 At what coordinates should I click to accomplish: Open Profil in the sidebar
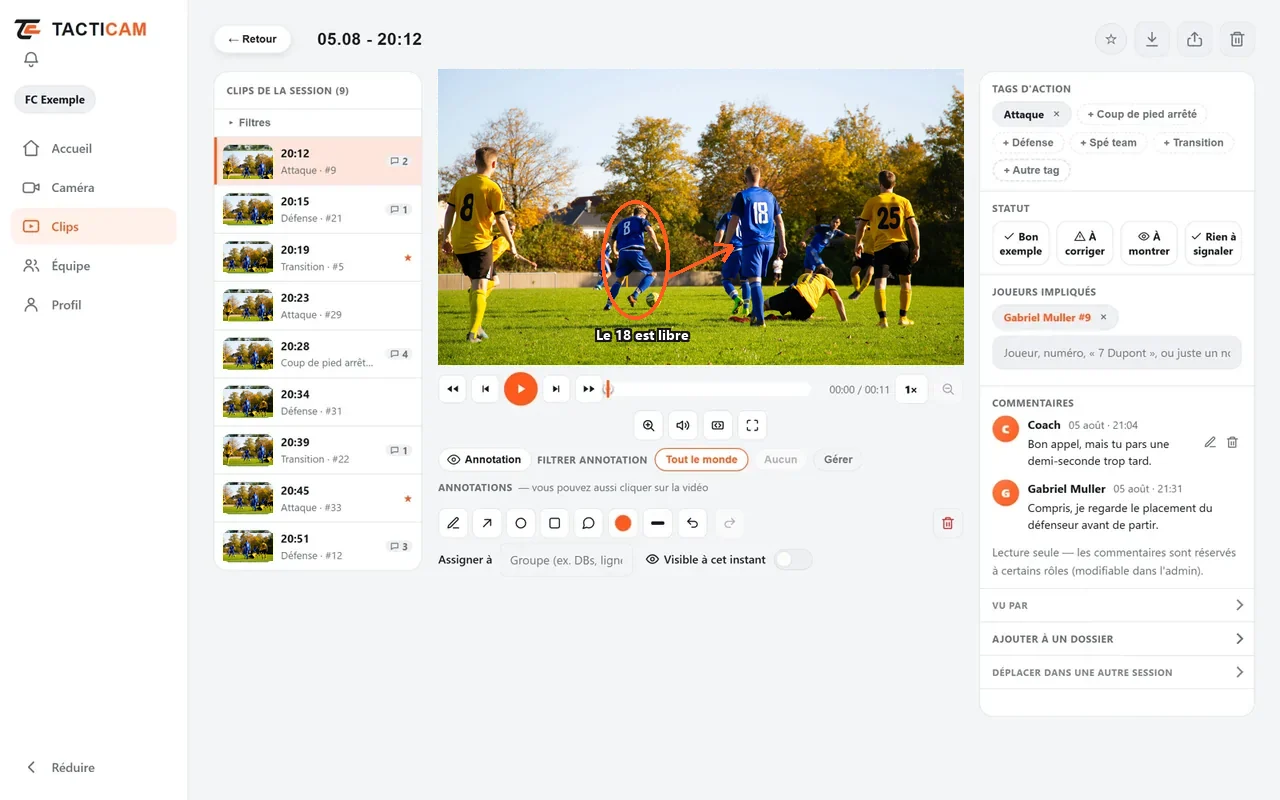[x=94, y=305]
